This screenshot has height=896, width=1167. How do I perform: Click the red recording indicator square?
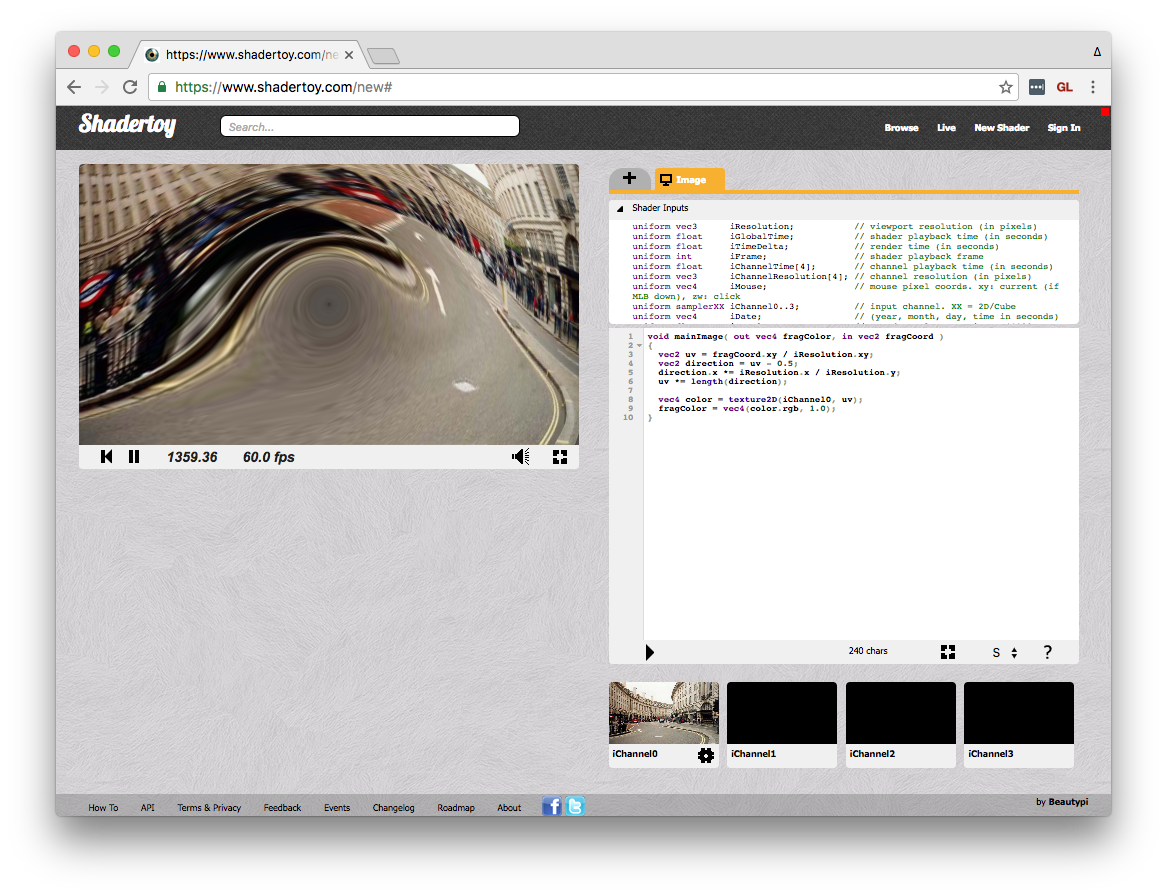(x=1105, y=112)
